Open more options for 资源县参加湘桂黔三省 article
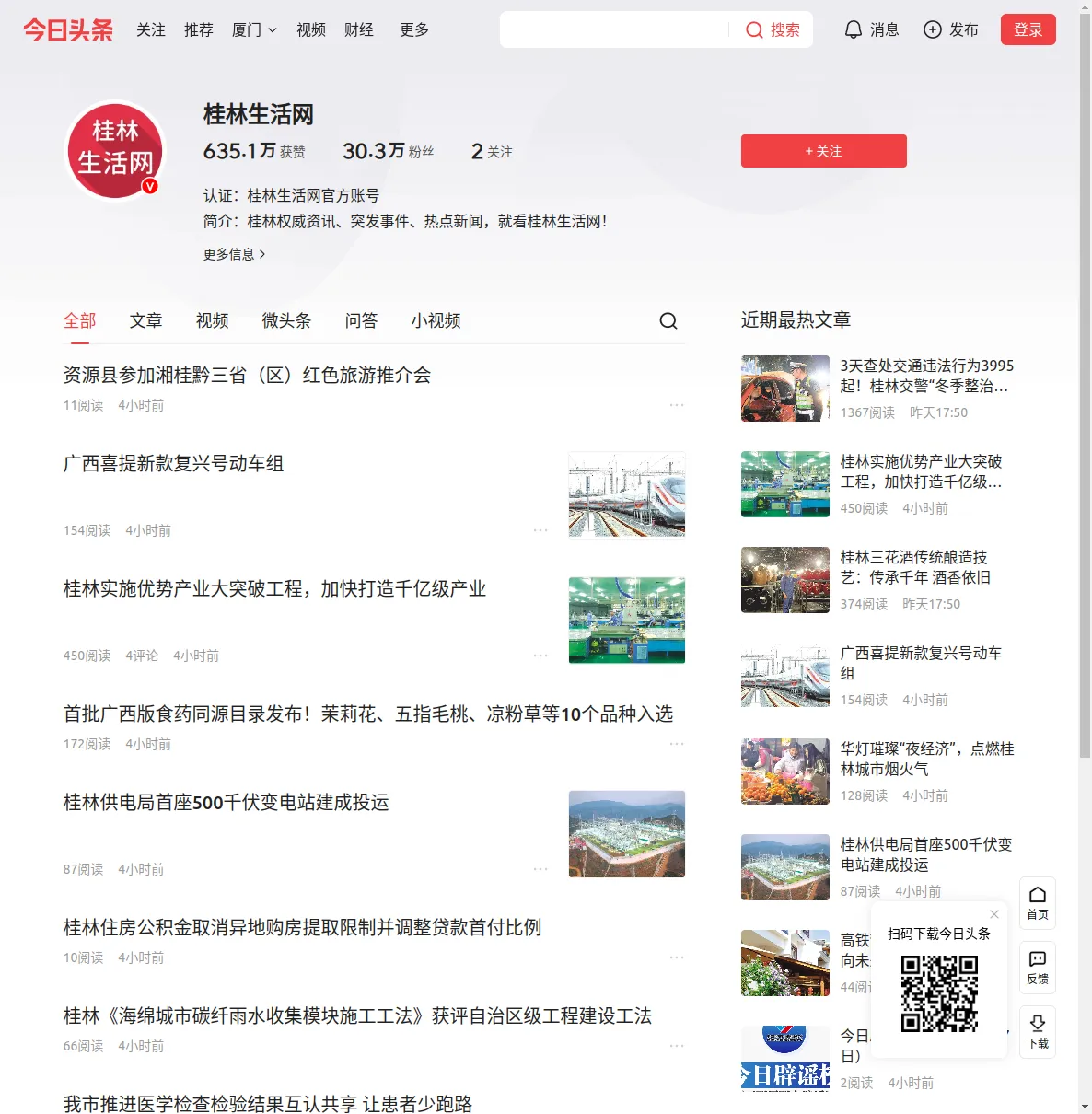Screen dimensions: 1092x1114 pyautogui.click(x=677, y=405)
